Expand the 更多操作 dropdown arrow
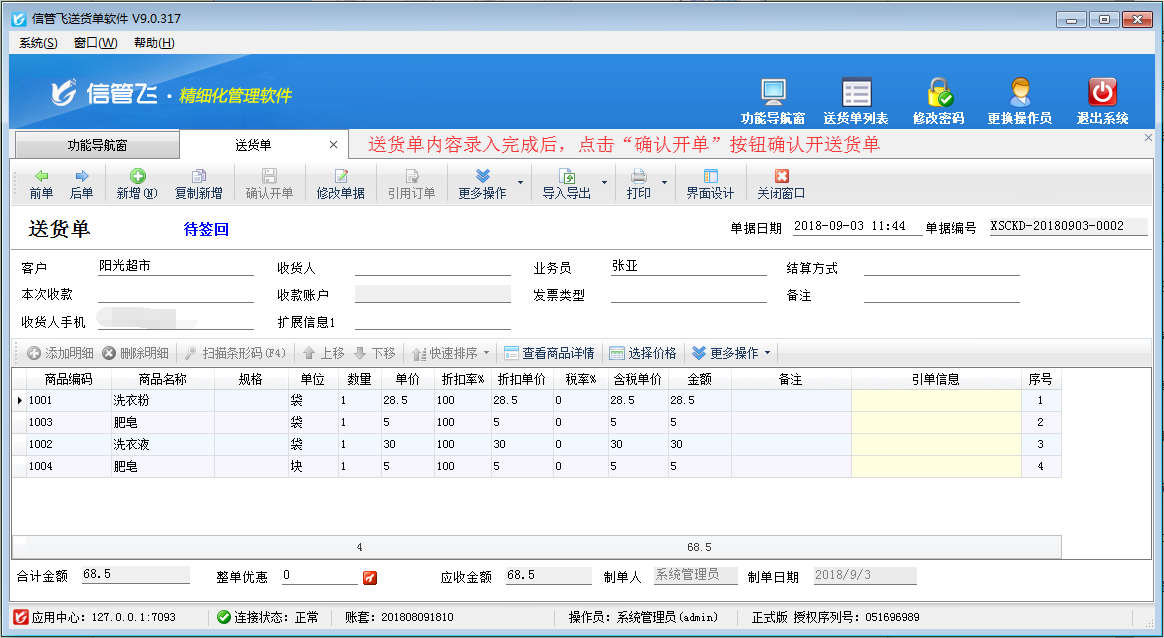The width and height of the screenshot is (1164, 638). pos(522,184)
